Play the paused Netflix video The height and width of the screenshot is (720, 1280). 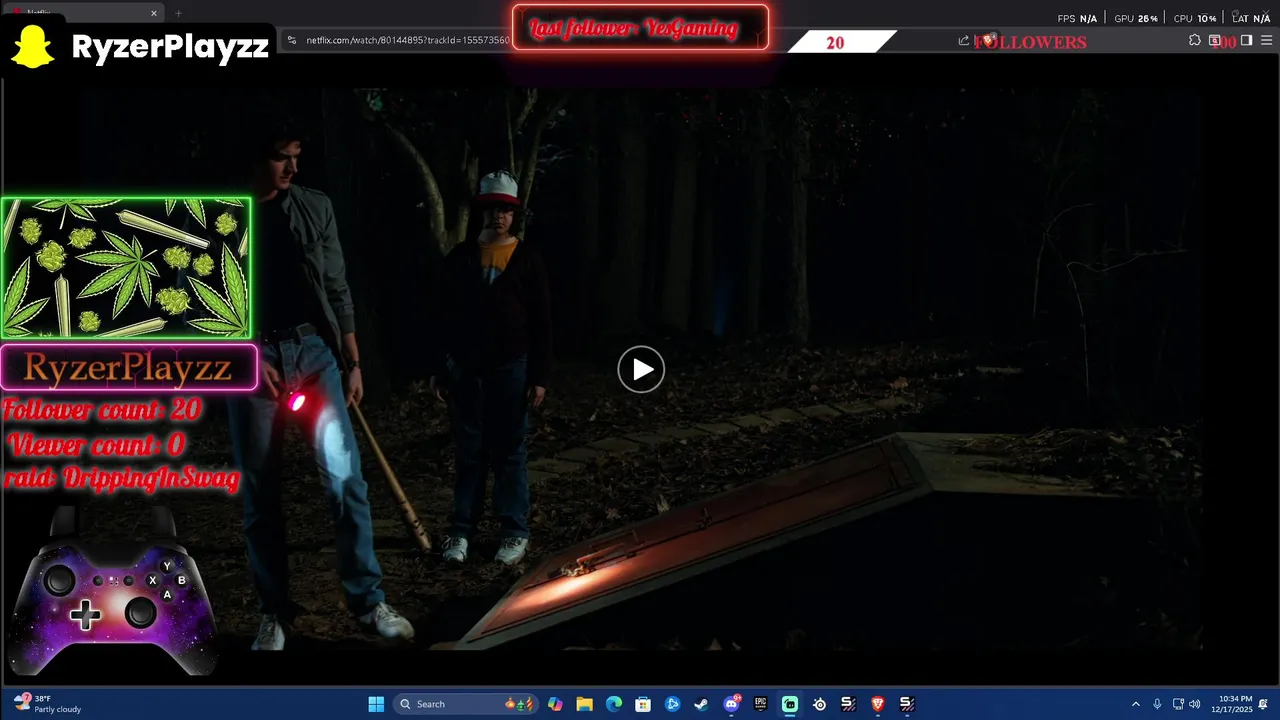pyautogui.click(x=641, y=370)
